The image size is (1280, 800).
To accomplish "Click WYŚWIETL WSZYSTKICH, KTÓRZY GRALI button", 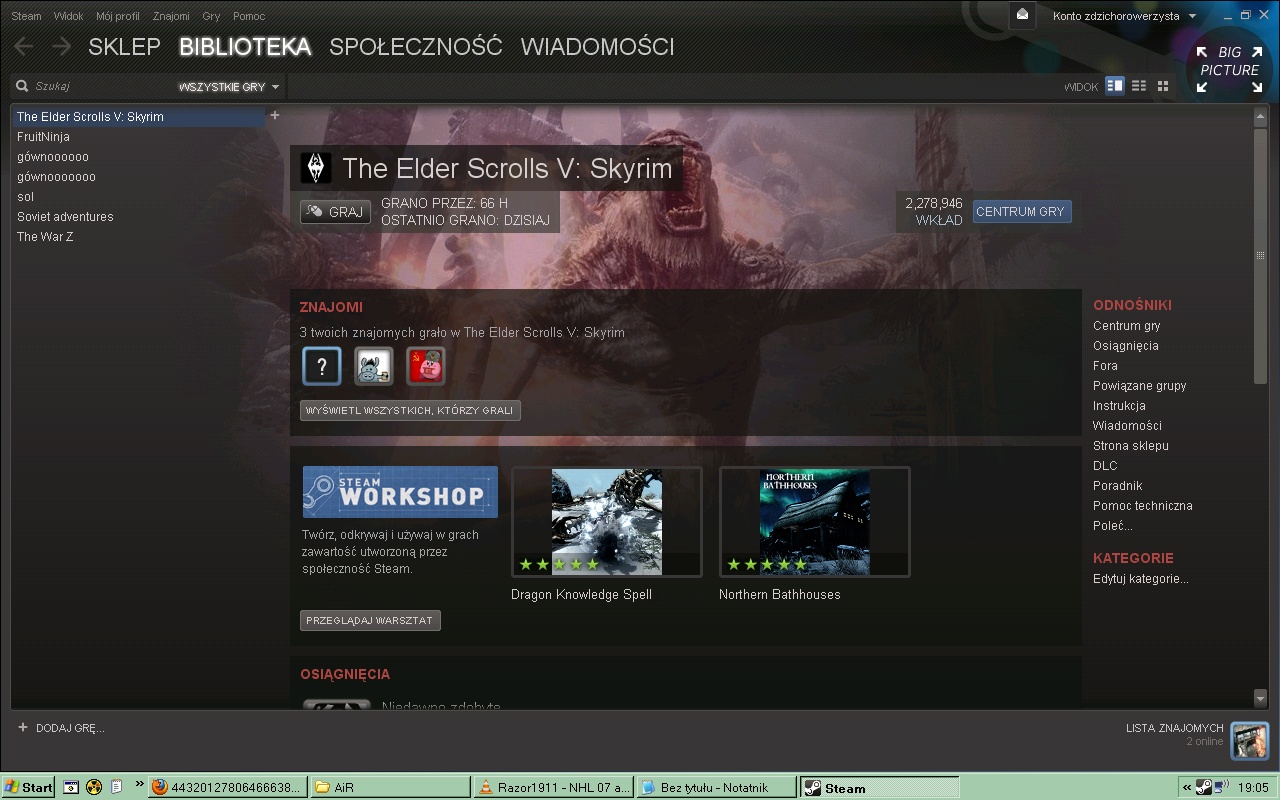I will [x=410, y=410].
